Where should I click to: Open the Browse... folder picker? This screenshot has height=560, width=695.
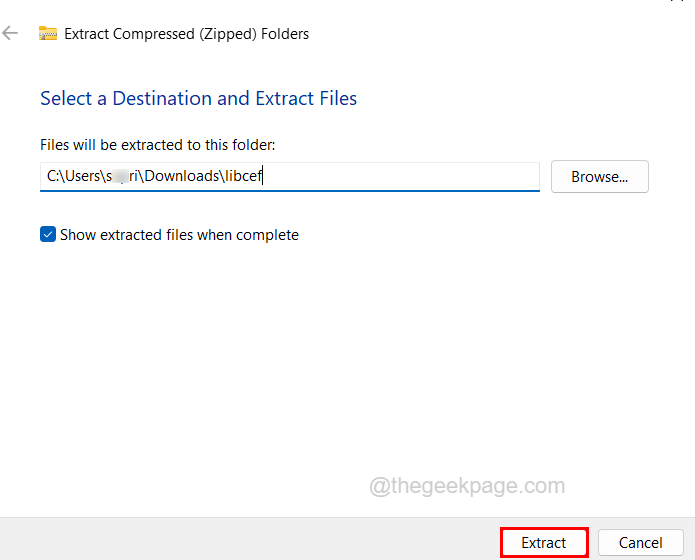[599, 177]
